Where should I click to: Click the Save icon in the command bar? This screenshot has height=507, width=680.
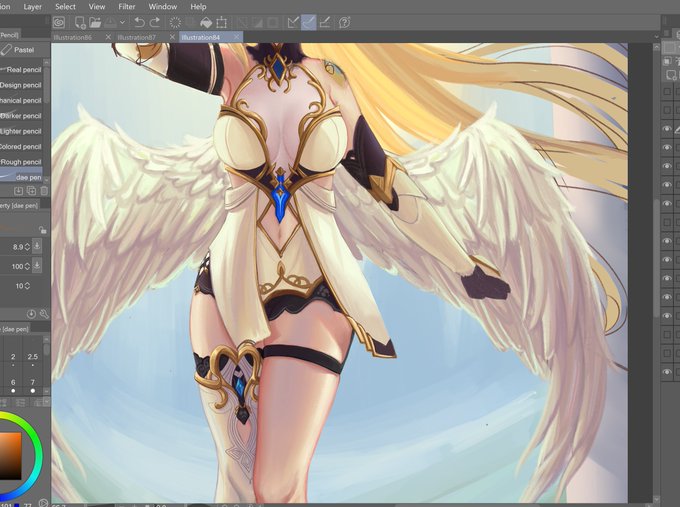click(111, 22)
